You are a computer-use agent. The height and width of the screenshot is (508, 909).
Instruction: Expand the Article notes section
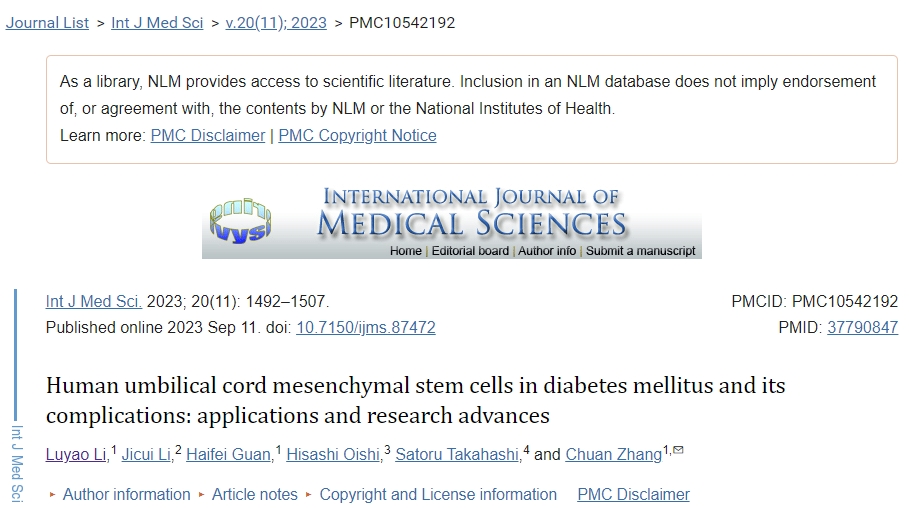point(254,494)
